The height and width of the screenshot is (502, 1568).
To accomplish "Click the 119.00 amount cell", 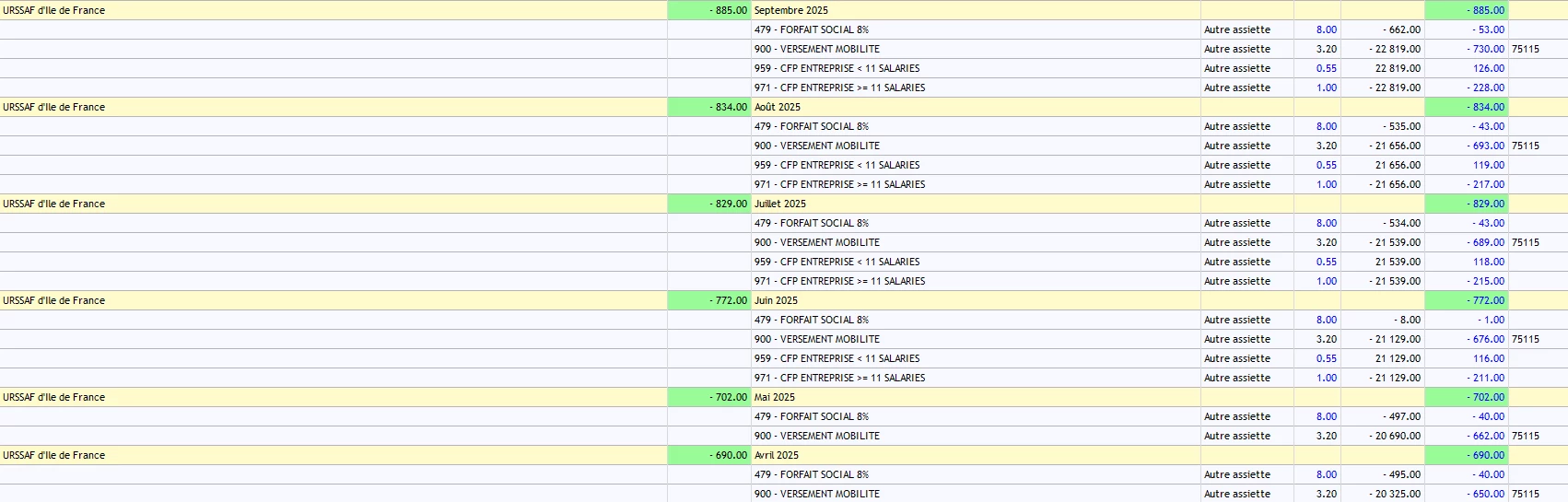I will coord(1467,165).
